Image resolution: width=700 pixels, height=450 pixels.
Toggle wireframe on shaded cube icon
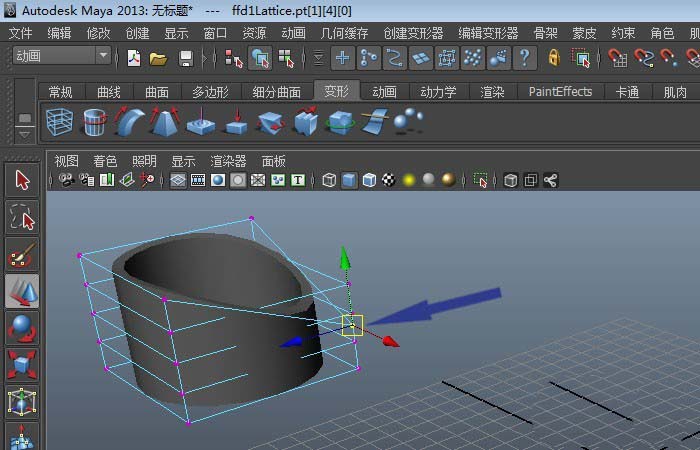point(369,180)
